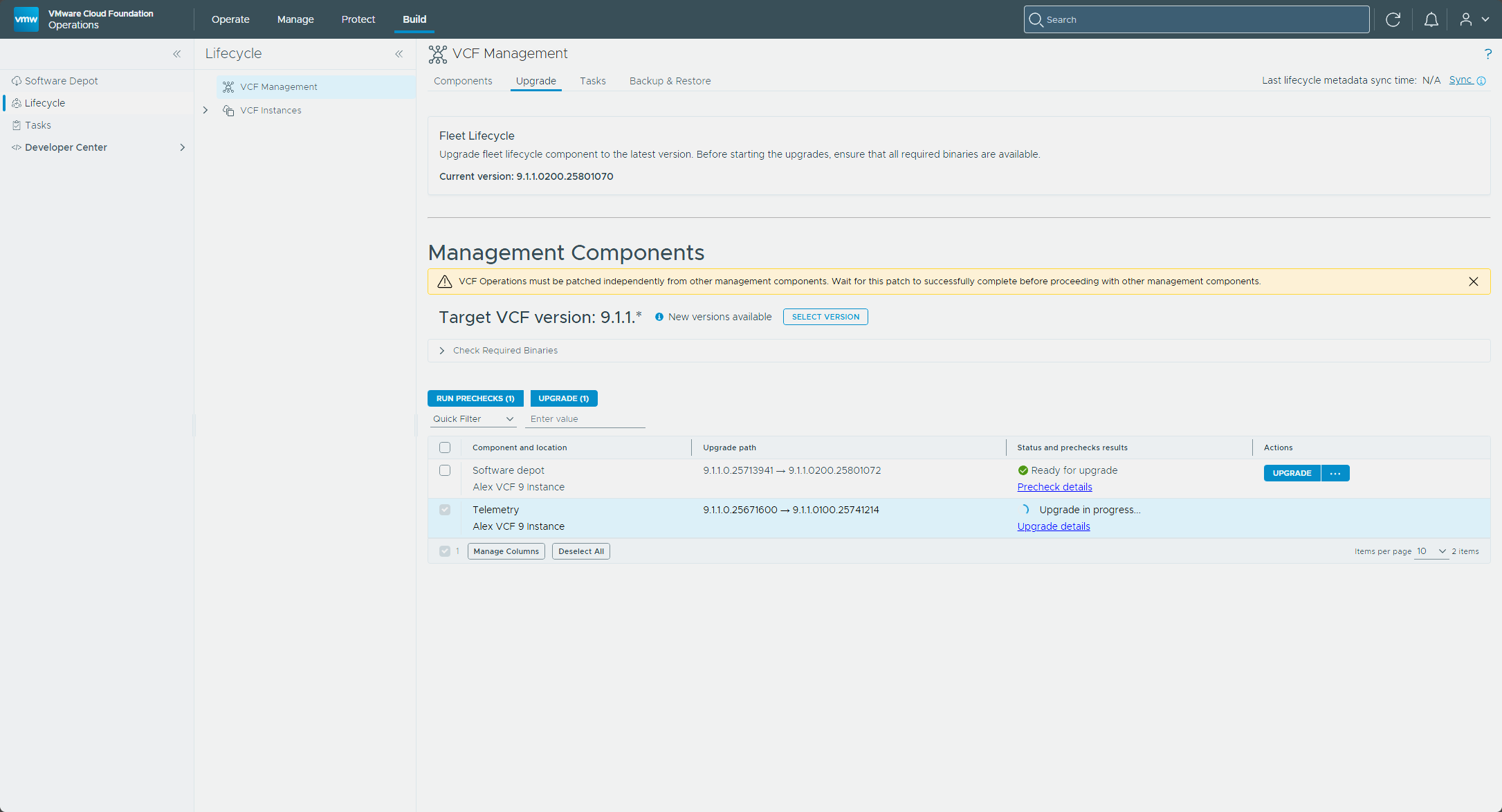
Task: Open the Precheck details link
Action: click(x=1054, y=487)
